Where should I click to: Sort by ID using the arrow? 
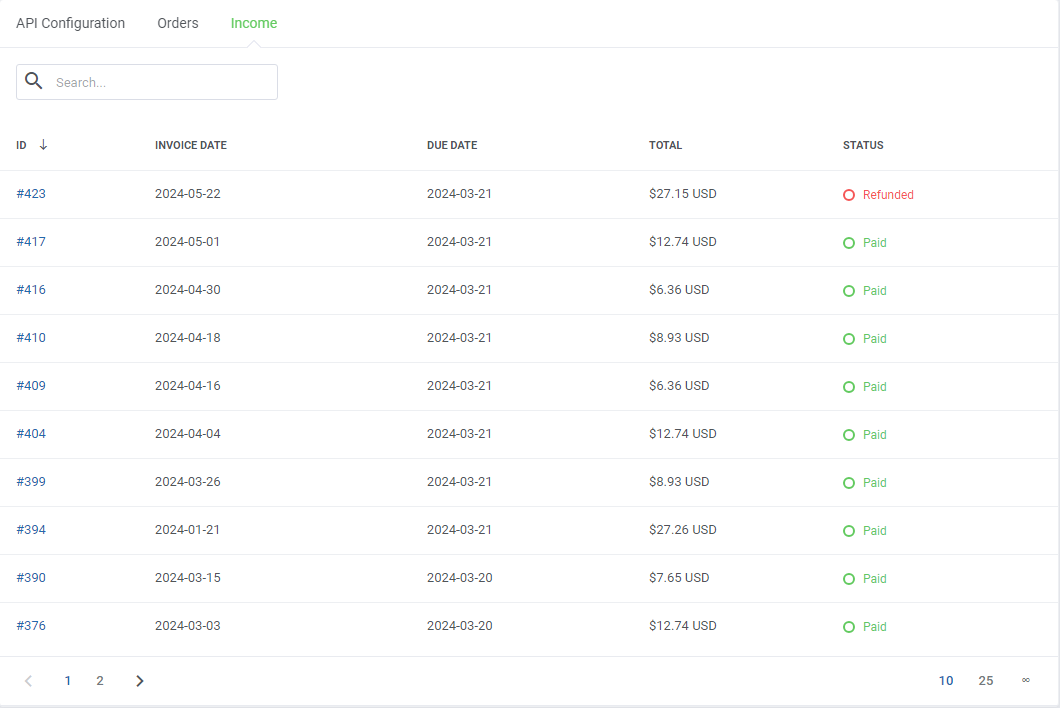(43, 145)
